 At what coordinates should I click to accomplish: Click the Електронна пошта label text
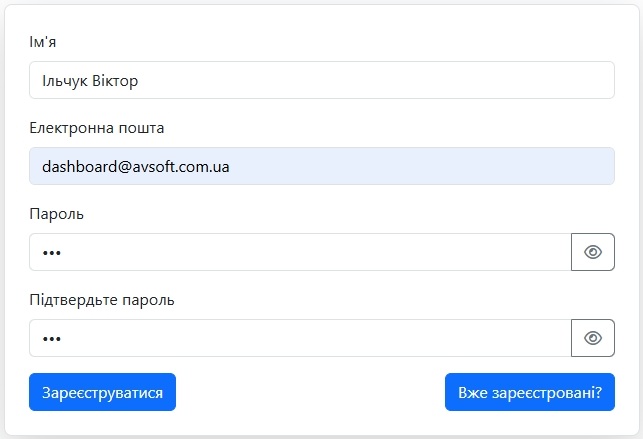click(97, 128)
